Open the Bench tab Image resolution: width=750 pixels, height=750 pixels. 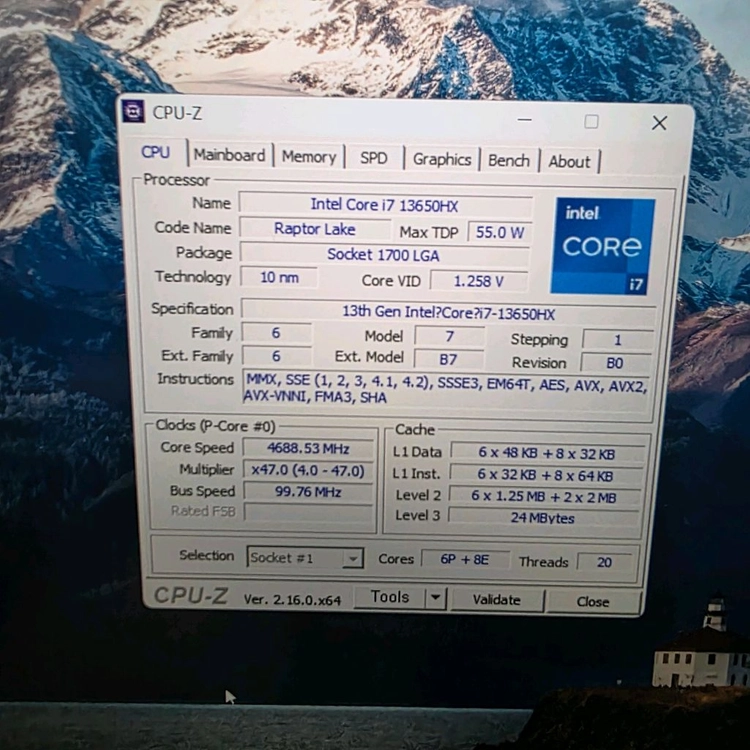(x=509, y=161)
